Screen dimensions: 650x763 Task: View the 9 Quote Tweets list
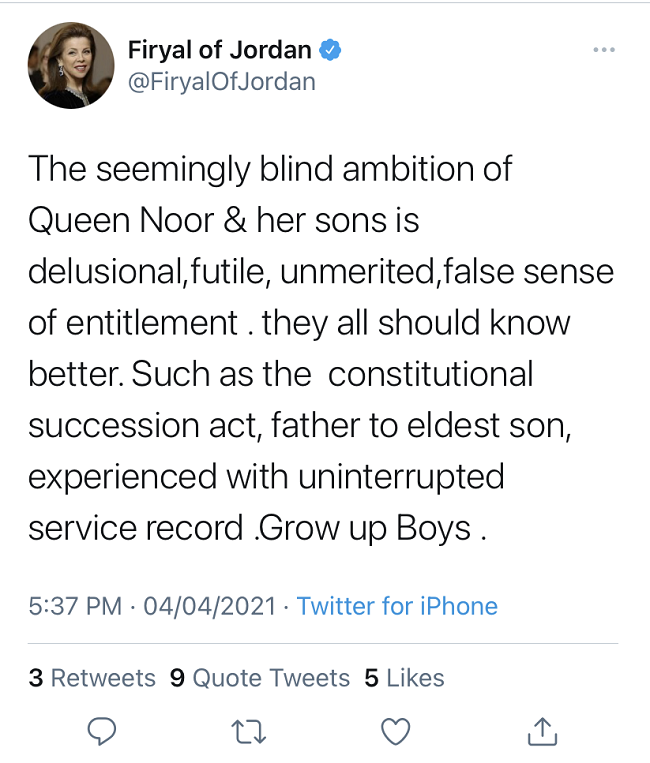click(x=260, y=678)
